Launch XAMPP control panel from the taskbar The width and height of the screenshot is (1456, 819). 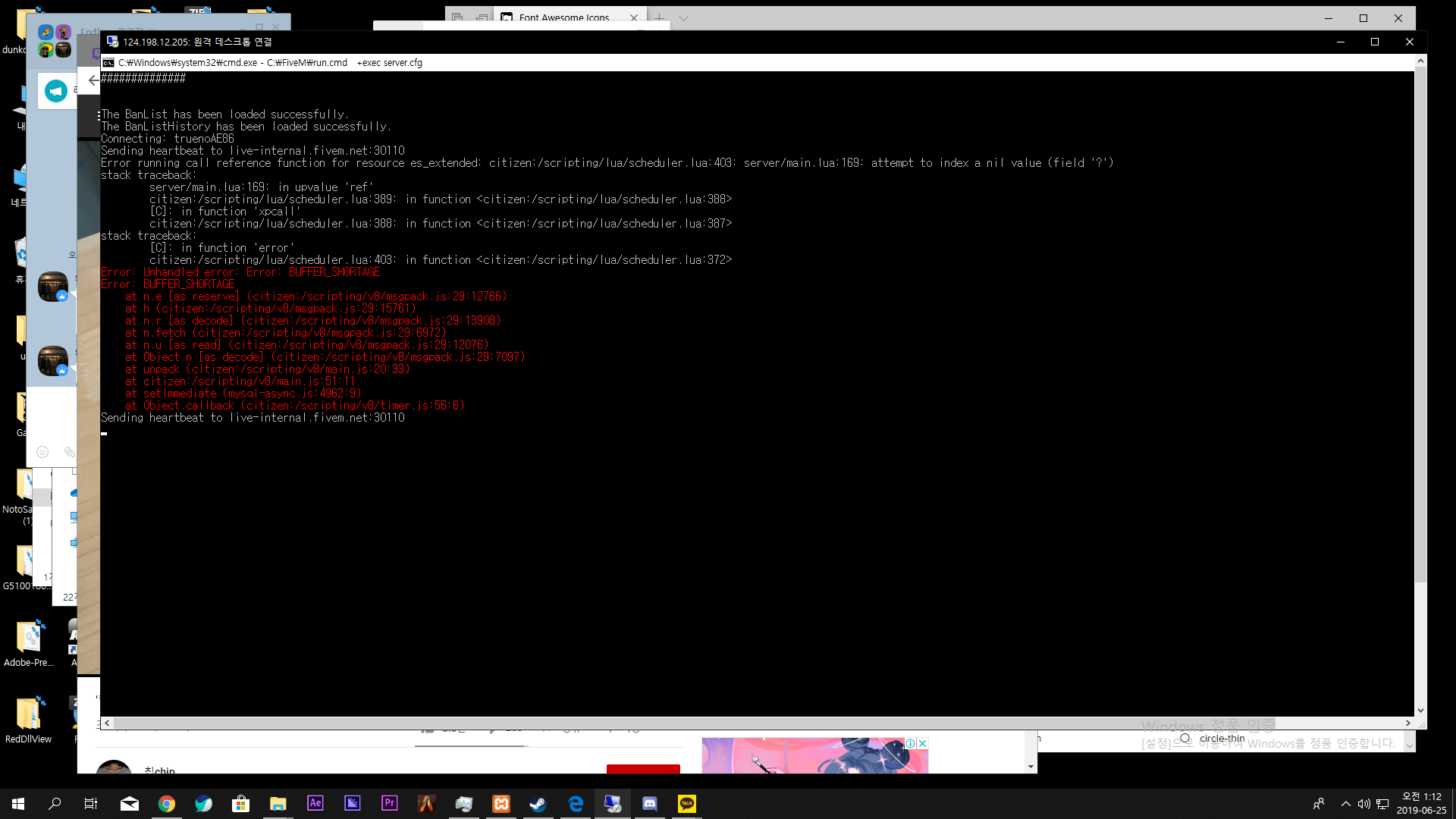(x=500, y=804)
